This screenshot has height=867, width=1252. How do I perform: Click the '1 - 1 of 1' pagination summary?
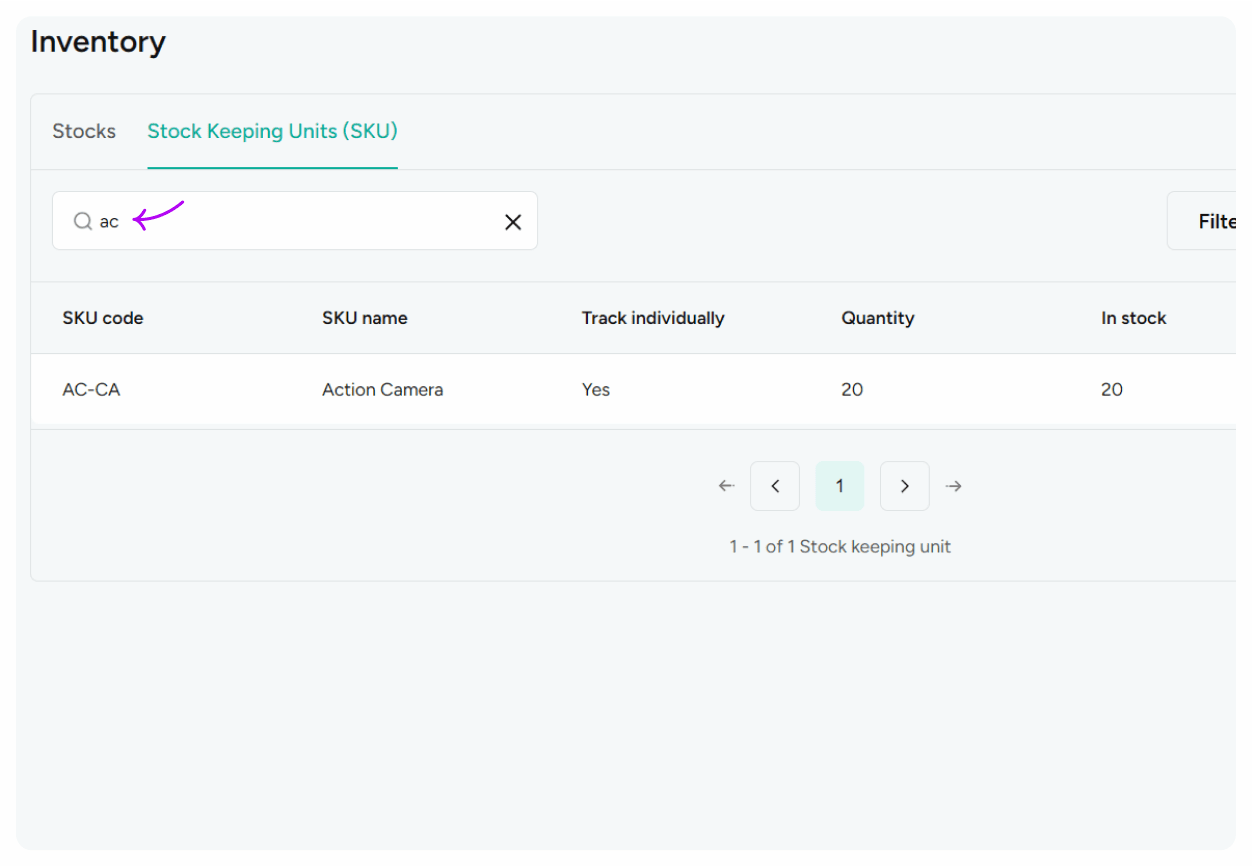(839, 546)
